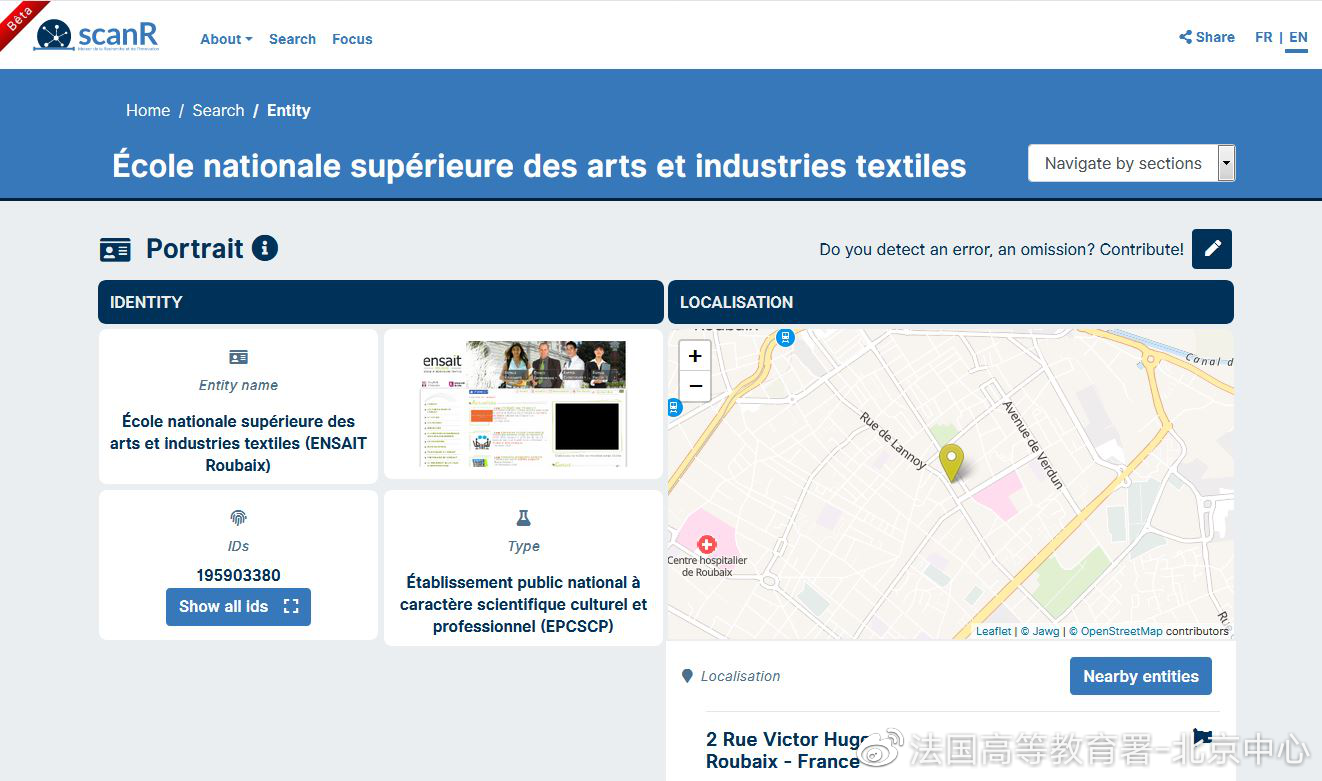Share this entity page

pos(1207,37)
